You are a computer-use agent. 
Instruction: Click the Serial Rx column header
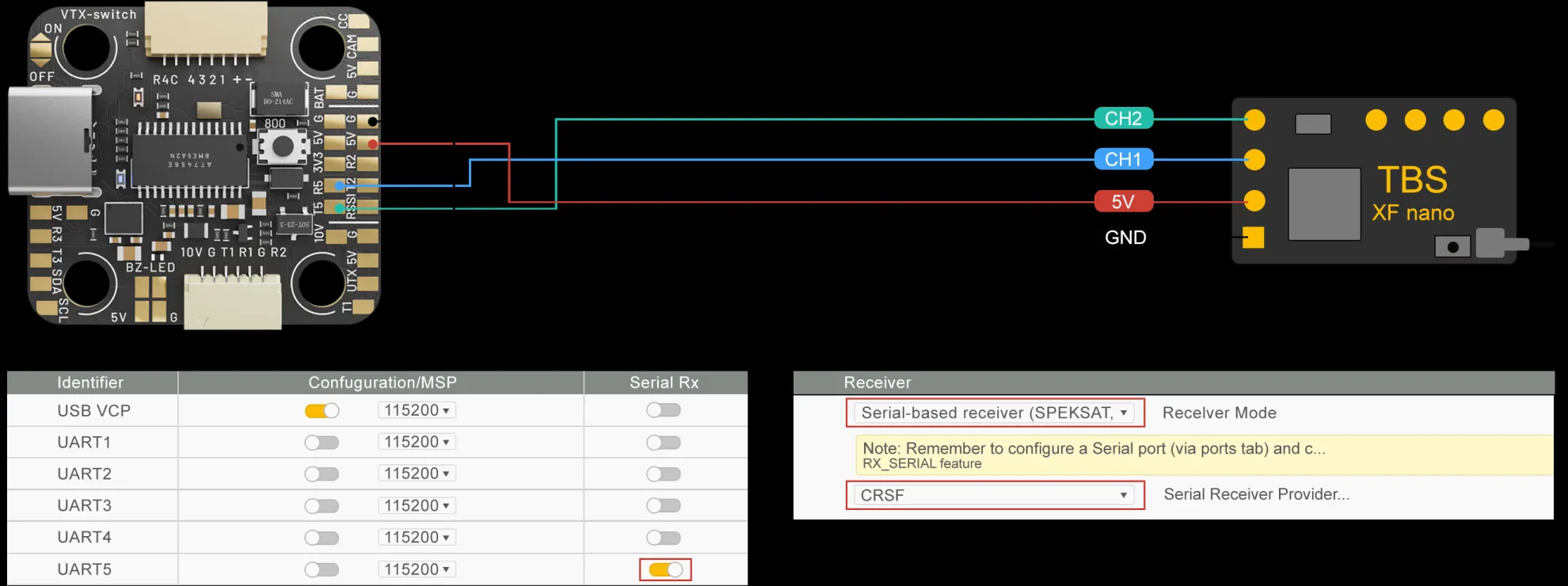664,382
